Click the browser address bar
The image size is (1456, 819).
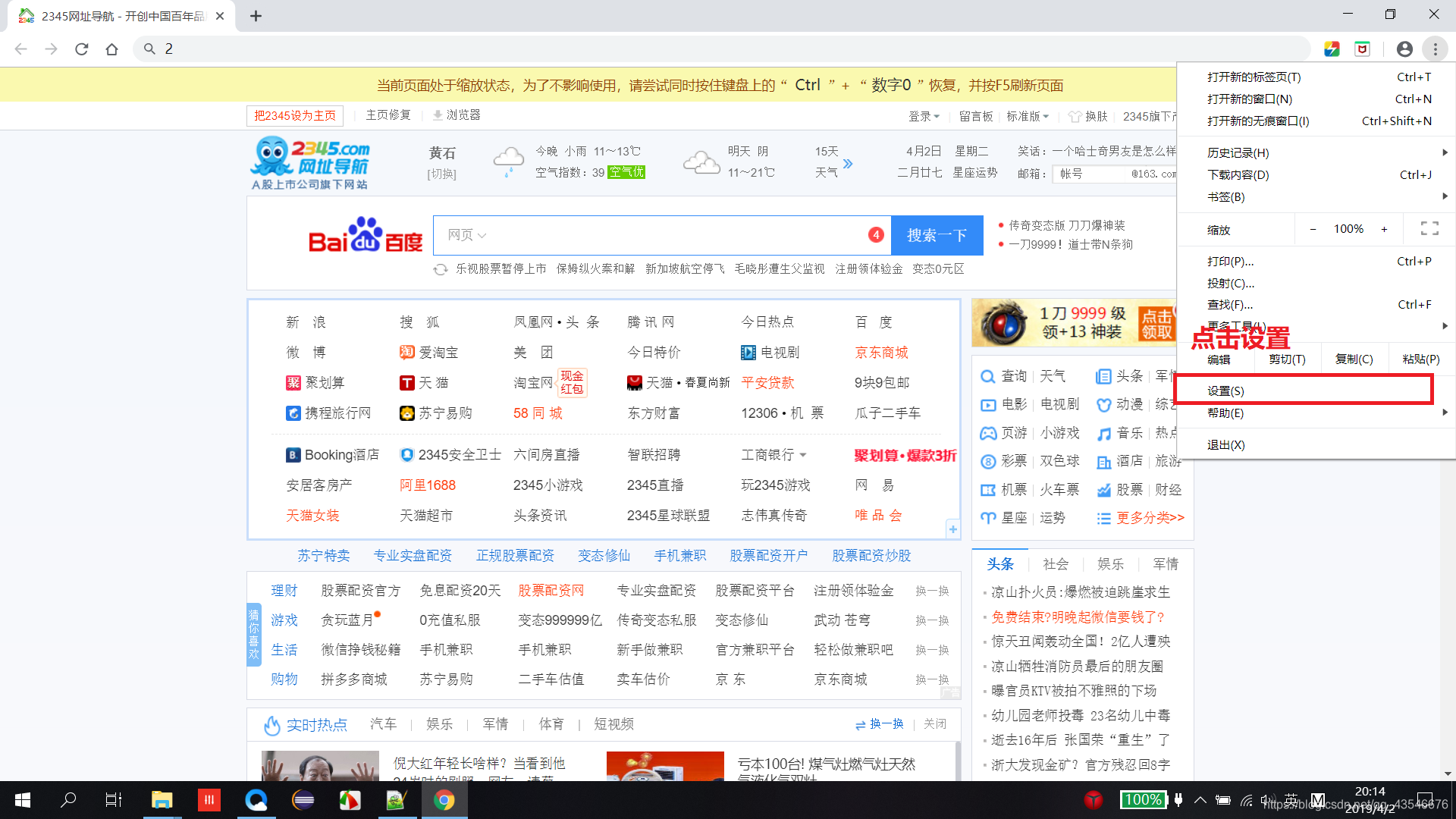(x=720, y=49)
